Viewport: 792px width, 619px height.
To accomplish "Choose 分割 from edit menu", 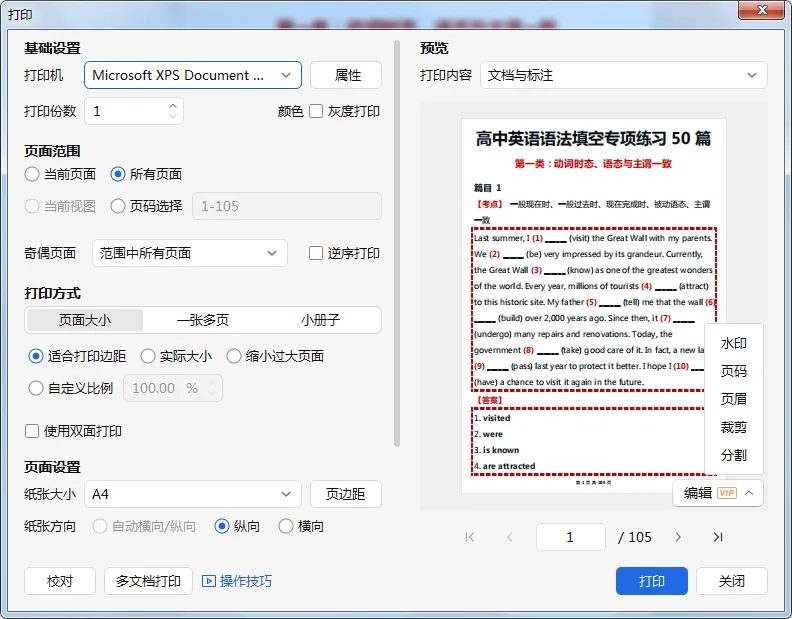I will 733,455.
